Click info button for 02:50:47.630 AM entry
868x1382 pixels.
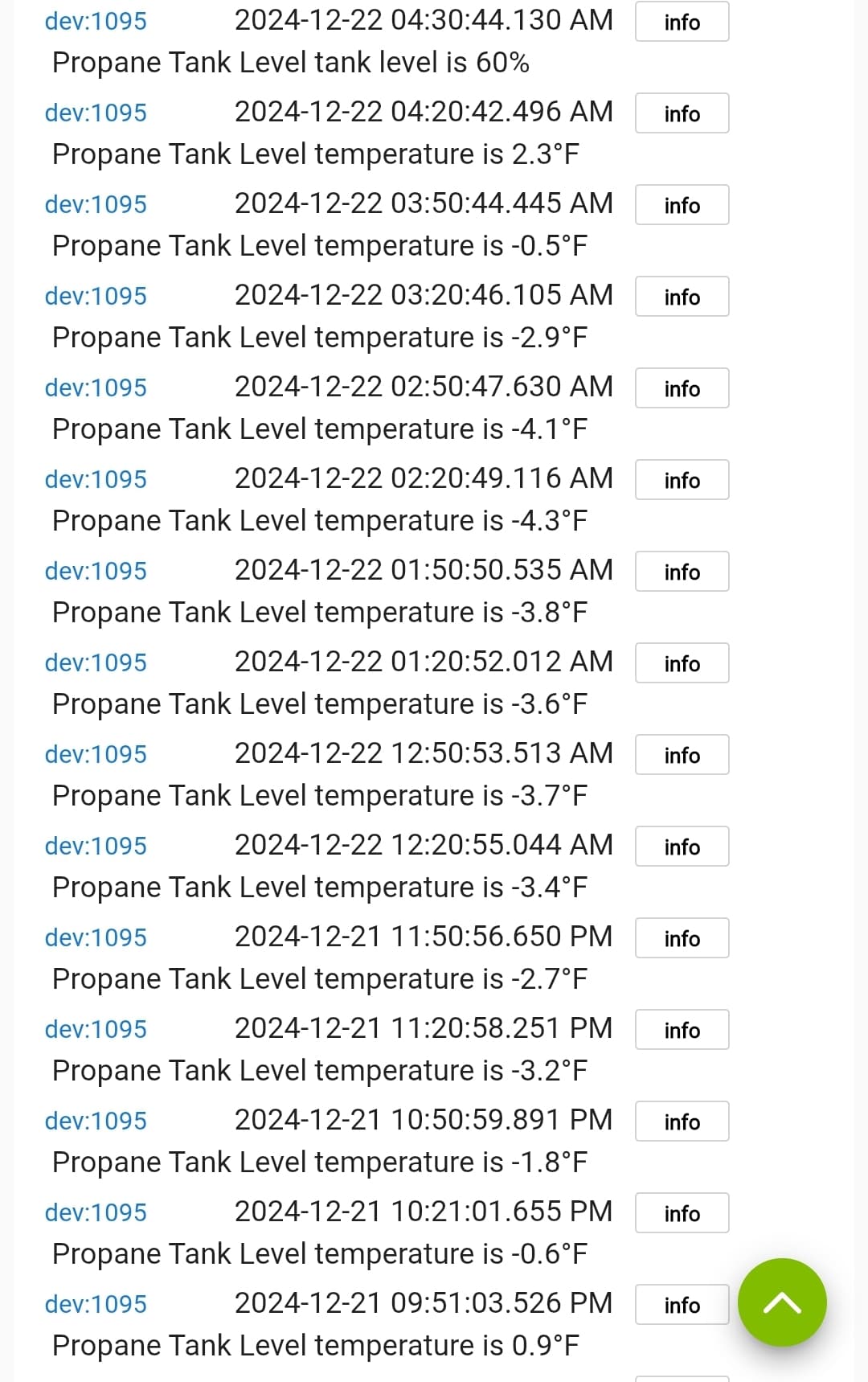click(x=682, y=388)
